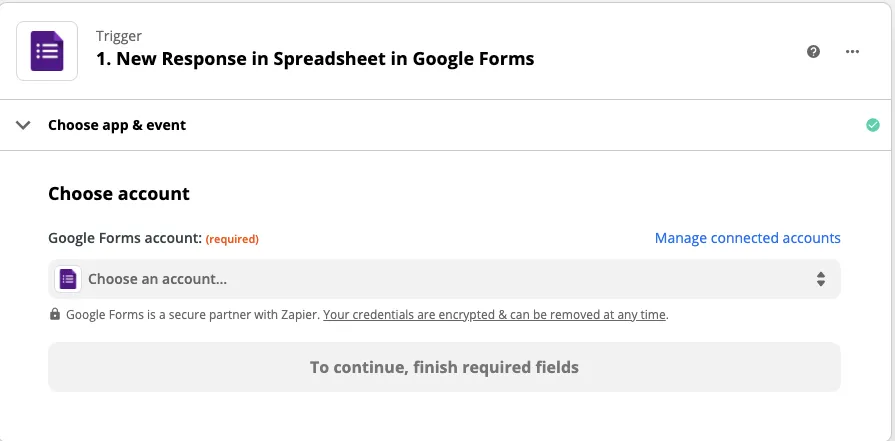This screenshot has height=441, width=895.
Task: Open the "Choose an account..." dropdown
Action: coord(444,279)
